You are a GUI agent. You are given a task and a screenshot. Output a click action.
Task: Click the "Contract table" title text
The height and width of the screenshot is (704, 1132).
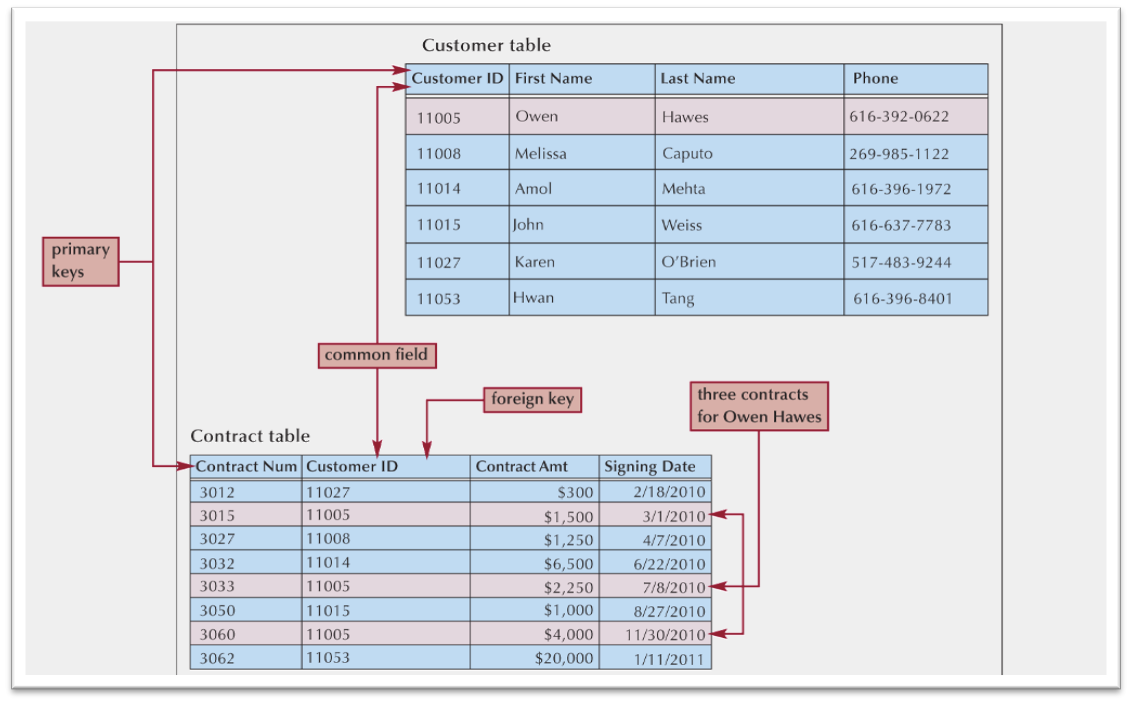250,436
